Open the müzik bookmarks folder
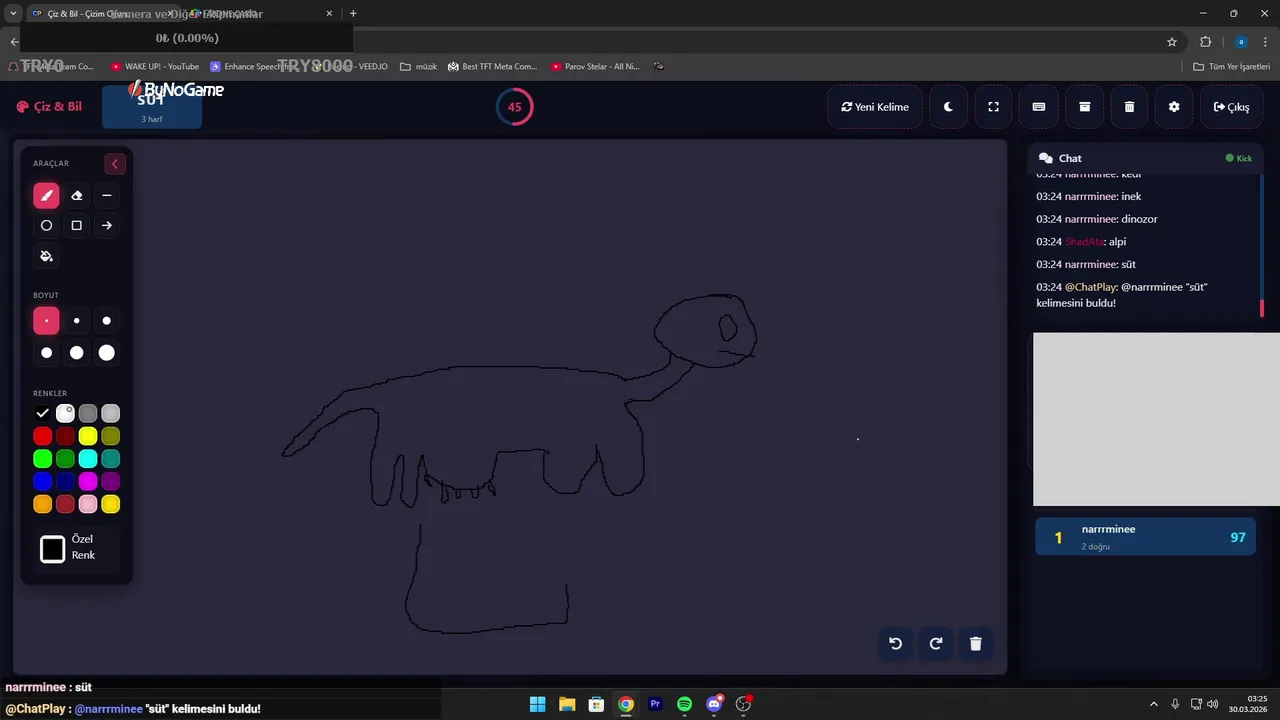Image resolution: width=1280 pixels, height=720 pixels. [419, 67]
